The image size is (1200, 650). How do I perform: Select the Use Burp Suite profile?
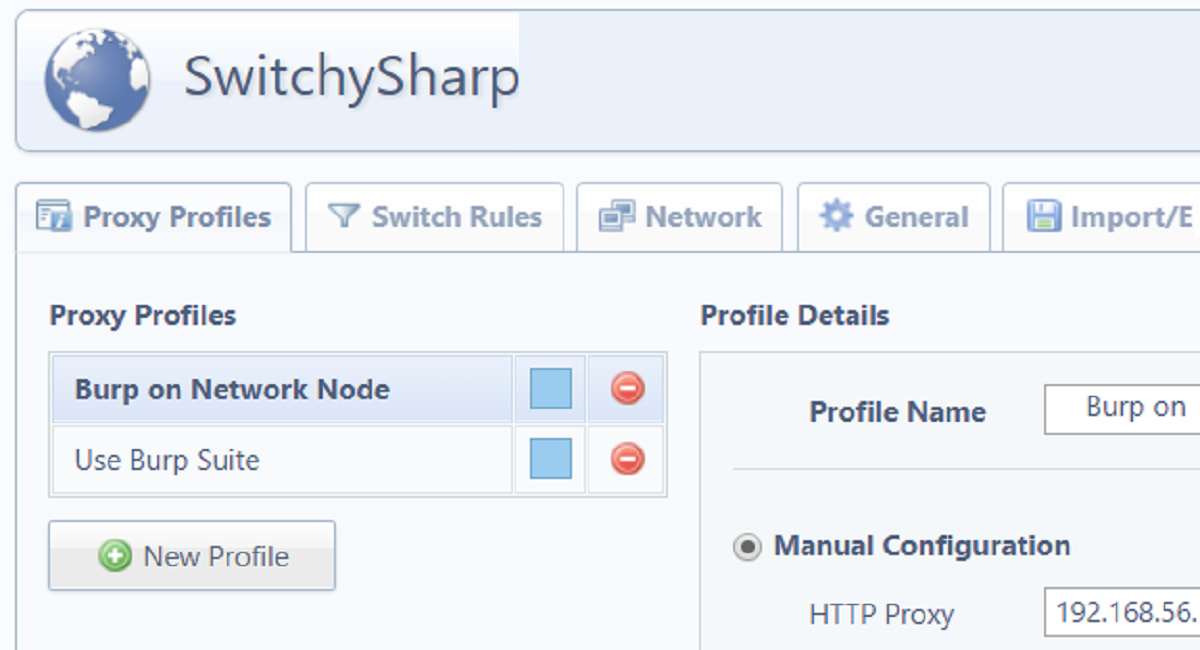(282, 460)
